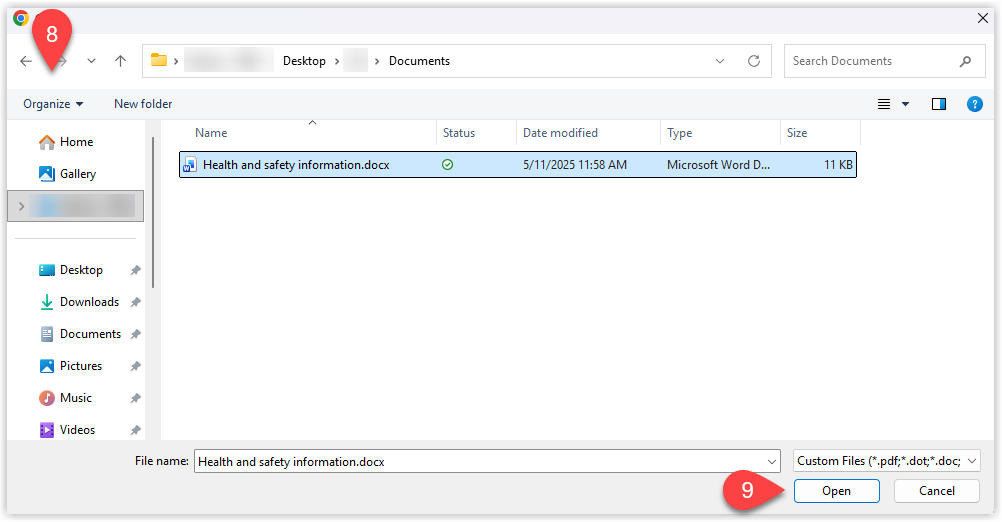Viewport: 1002px width, 522px height.
Task: Open Gallery in the navigation pane
Action: click(x=68, y=174)
